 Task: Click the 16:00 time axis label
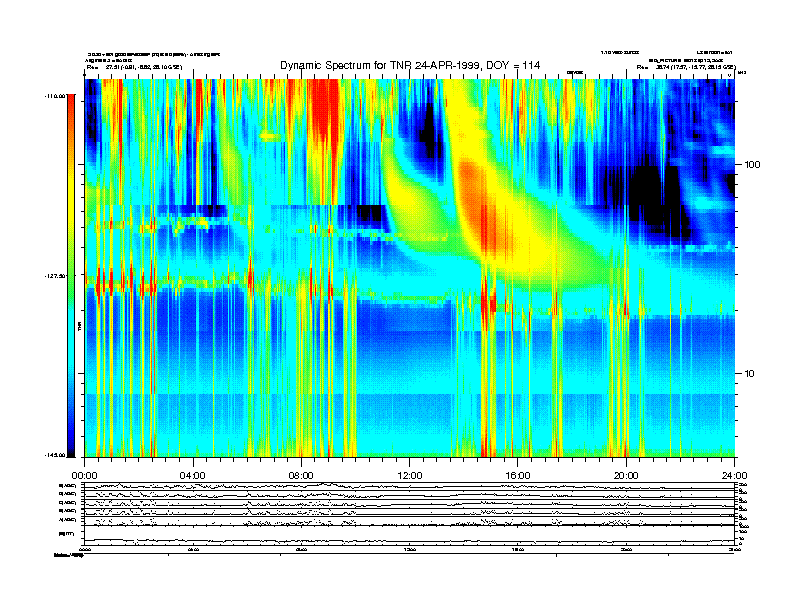tap(518, 476)
